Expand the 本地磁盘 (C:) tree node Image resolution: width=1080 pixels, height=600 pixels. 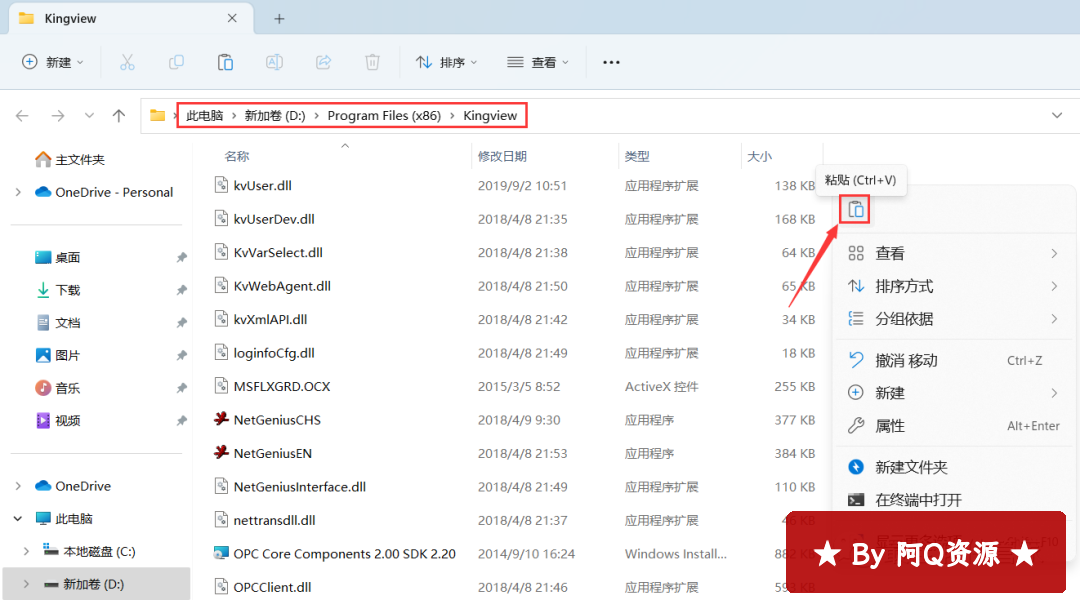27,552
